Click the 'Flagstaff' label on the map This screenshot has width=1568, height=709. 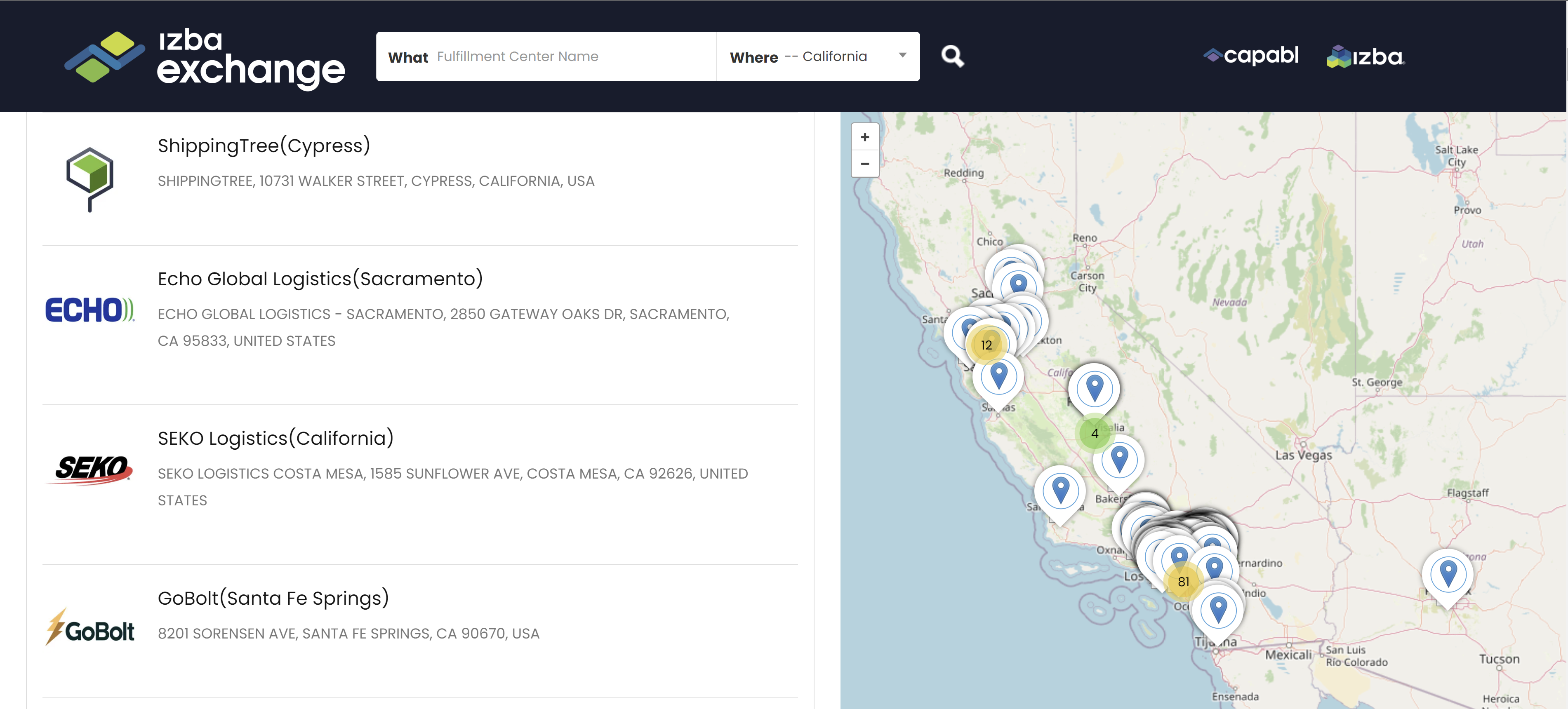tap(1467, 493)
